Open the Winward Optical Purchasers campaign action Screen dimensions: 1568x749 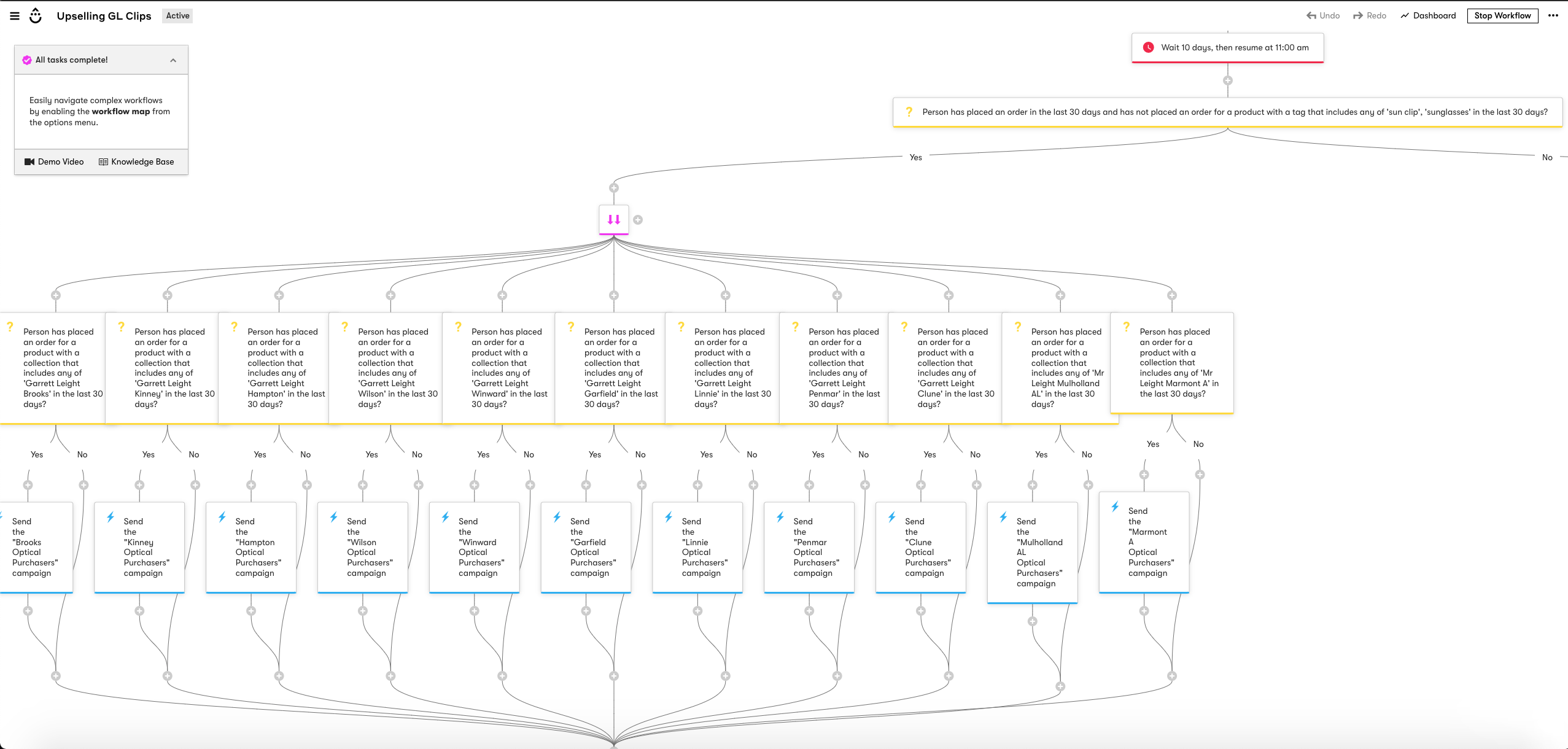click(475, 548)
